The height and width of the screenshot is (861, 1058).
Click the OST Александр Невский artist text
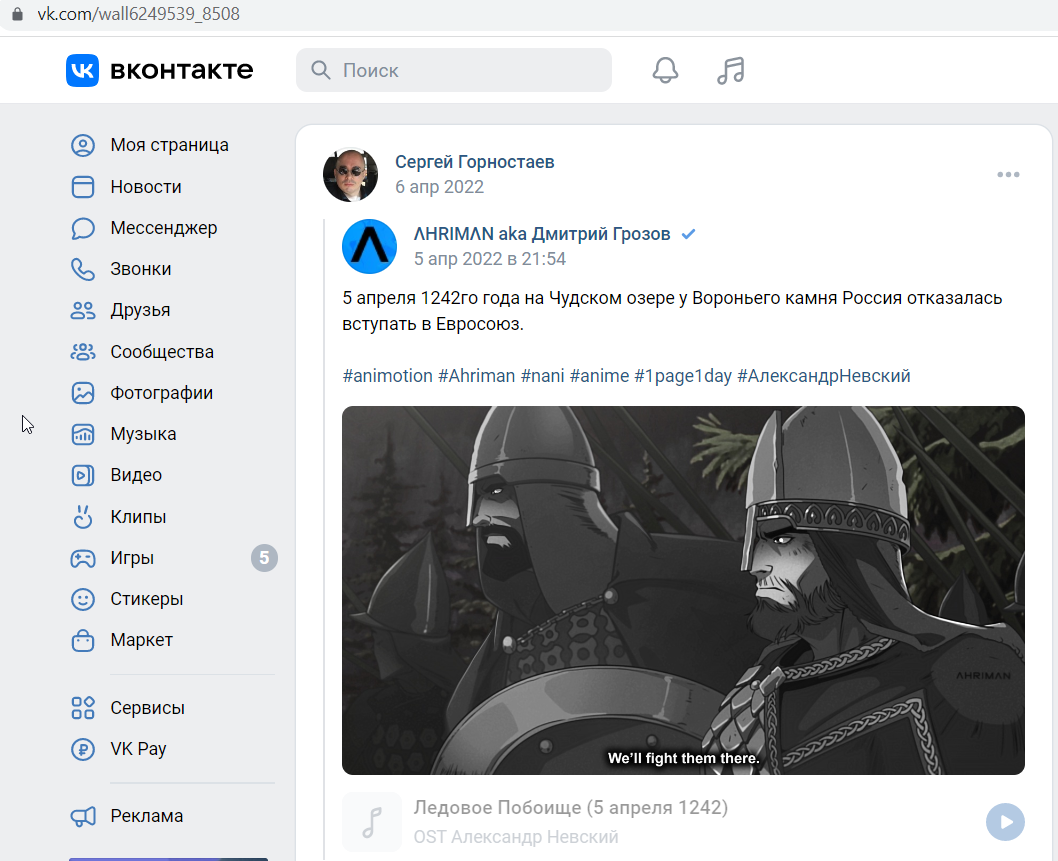click(516, 837)
